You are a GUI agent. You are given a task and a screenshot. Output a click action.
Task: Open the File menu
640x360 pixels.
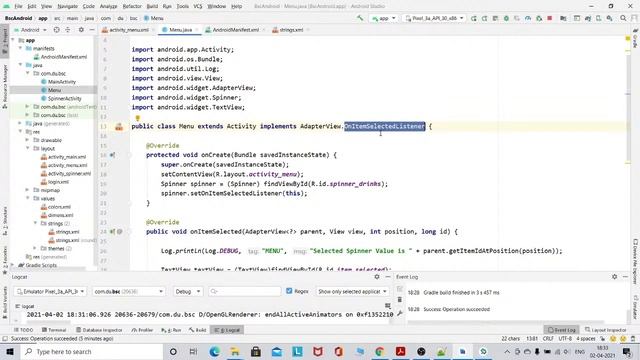[18, 6]
